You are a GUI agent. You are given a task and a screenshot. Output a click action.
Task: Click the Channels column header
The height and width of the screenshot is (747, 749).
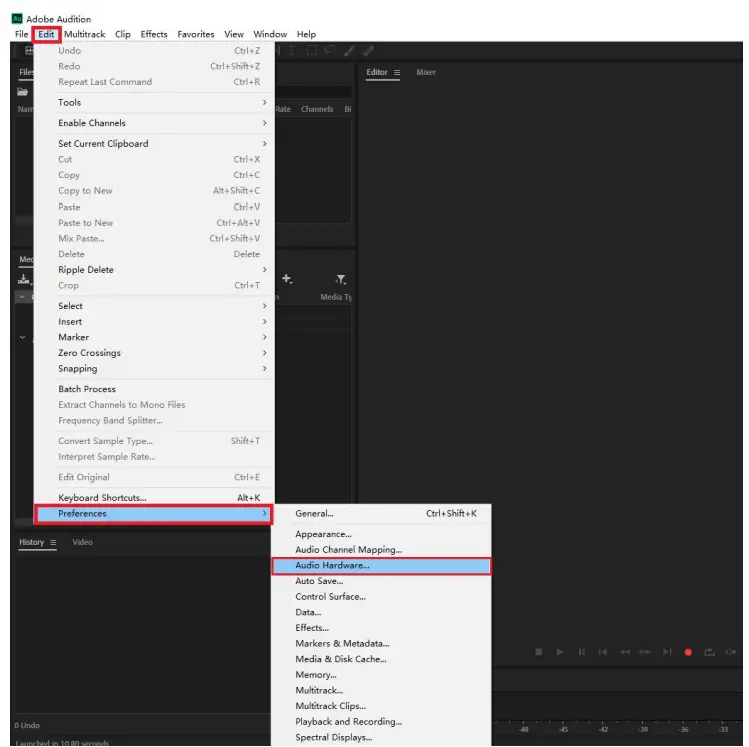tap(317, 109)
